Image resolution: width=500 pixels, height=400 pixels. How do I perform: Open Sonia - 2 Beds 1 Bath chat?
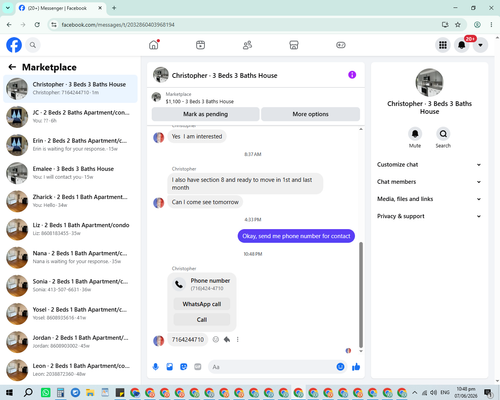point(70,285)
